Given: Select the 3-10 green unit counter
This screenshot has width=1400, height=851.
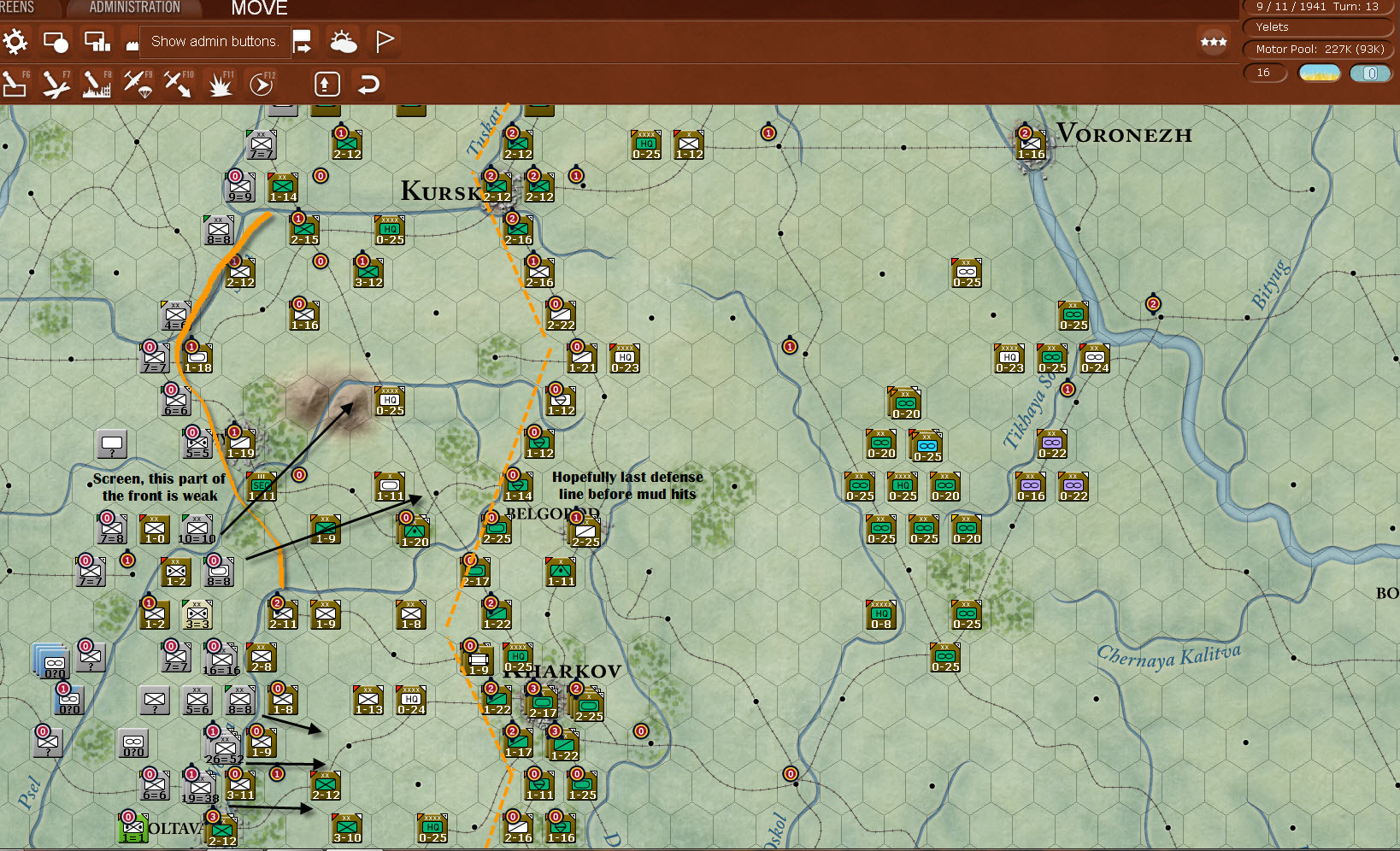Looking at the screenshot, I should coord(347,829).
